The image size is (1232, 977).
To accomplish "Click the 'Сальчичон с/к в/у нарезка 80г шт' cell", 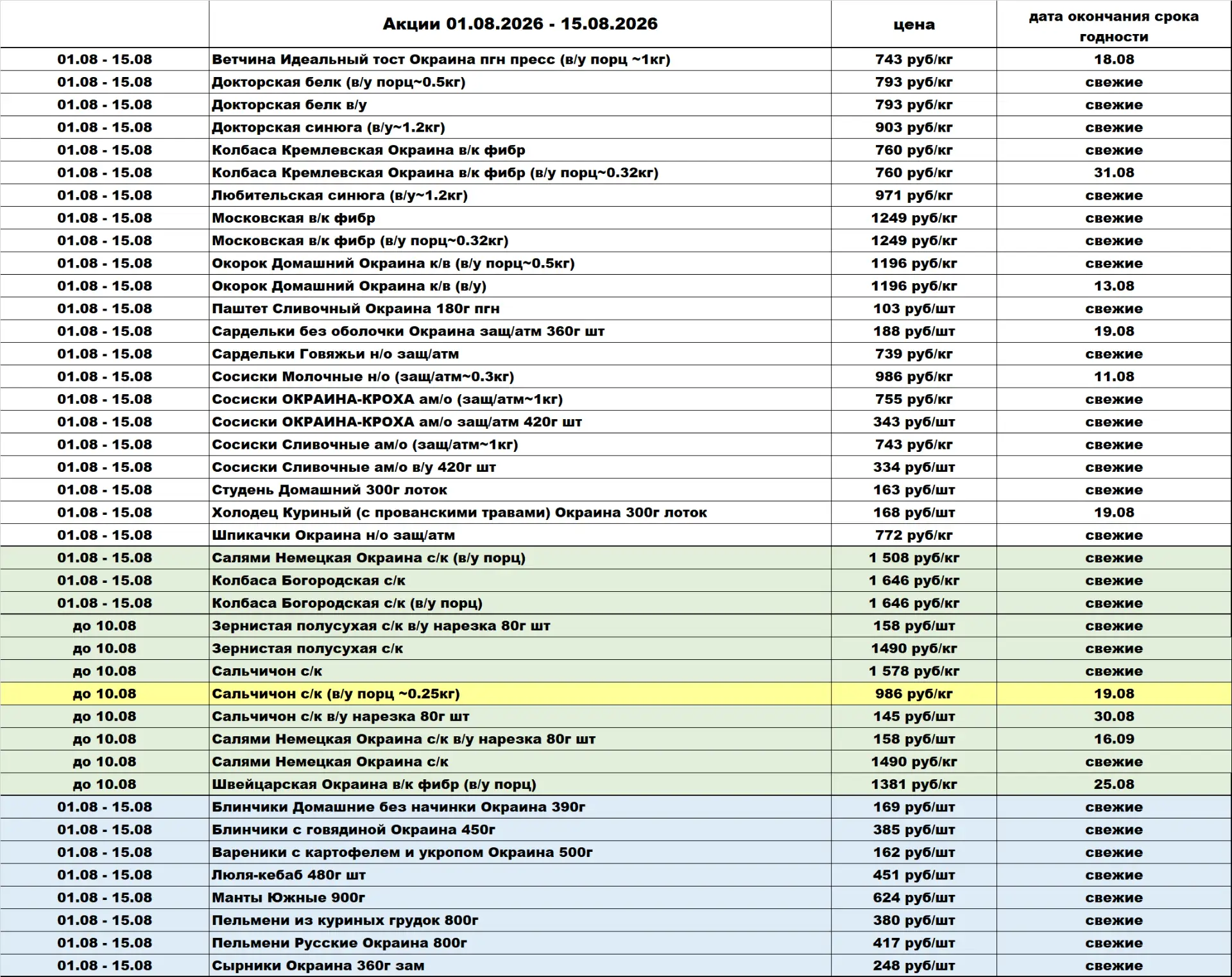I will tap(520, 716).
